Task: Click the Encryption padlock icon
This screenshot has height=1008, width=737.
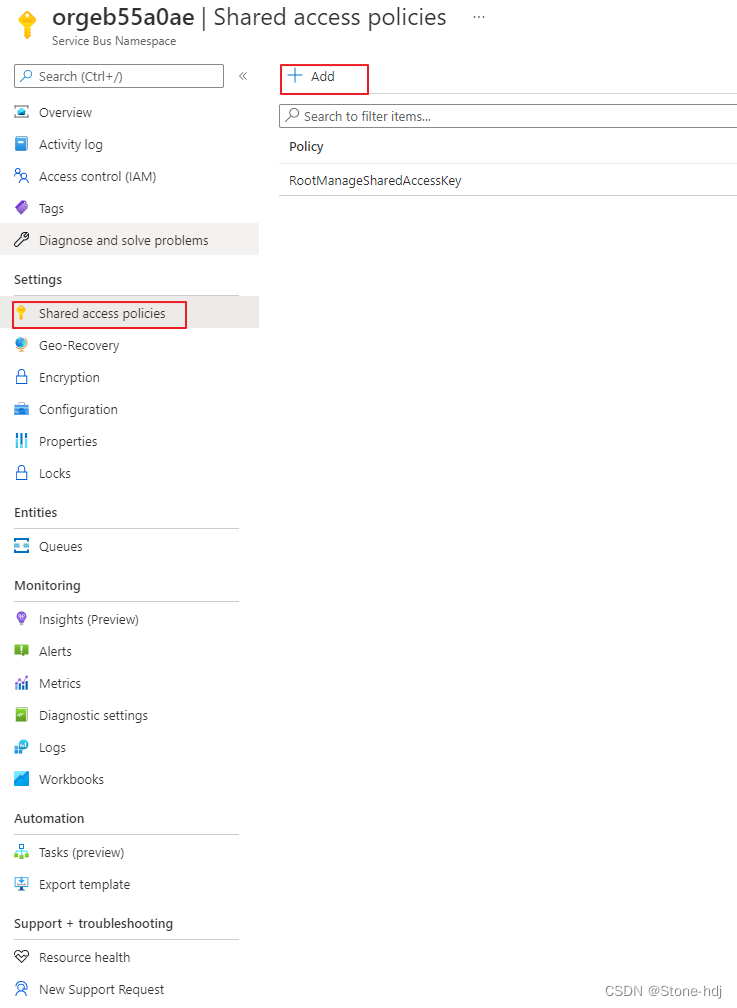Action: (x=21, y=377)
